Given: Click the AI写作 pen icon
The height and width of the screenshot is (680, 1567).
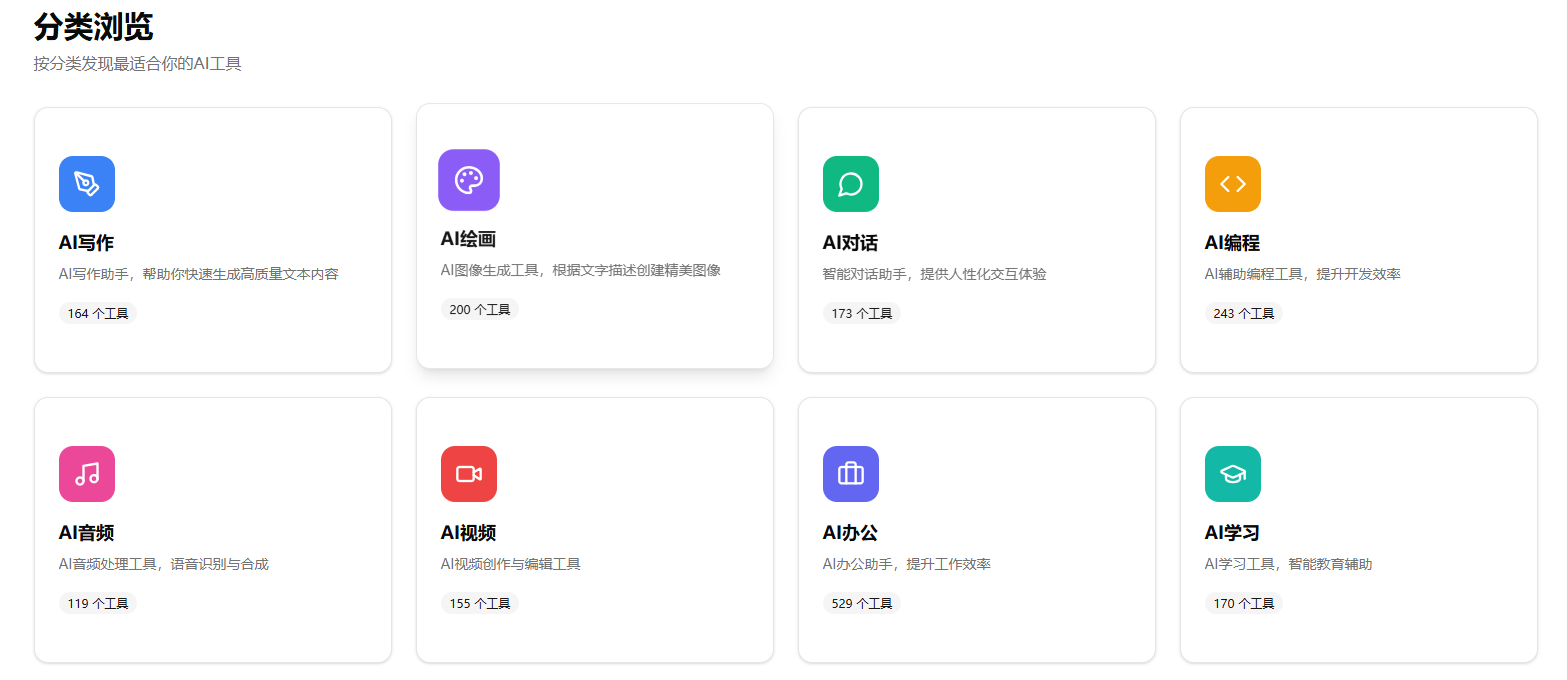Looking at the screenshot, I should (x=86, y=184).
